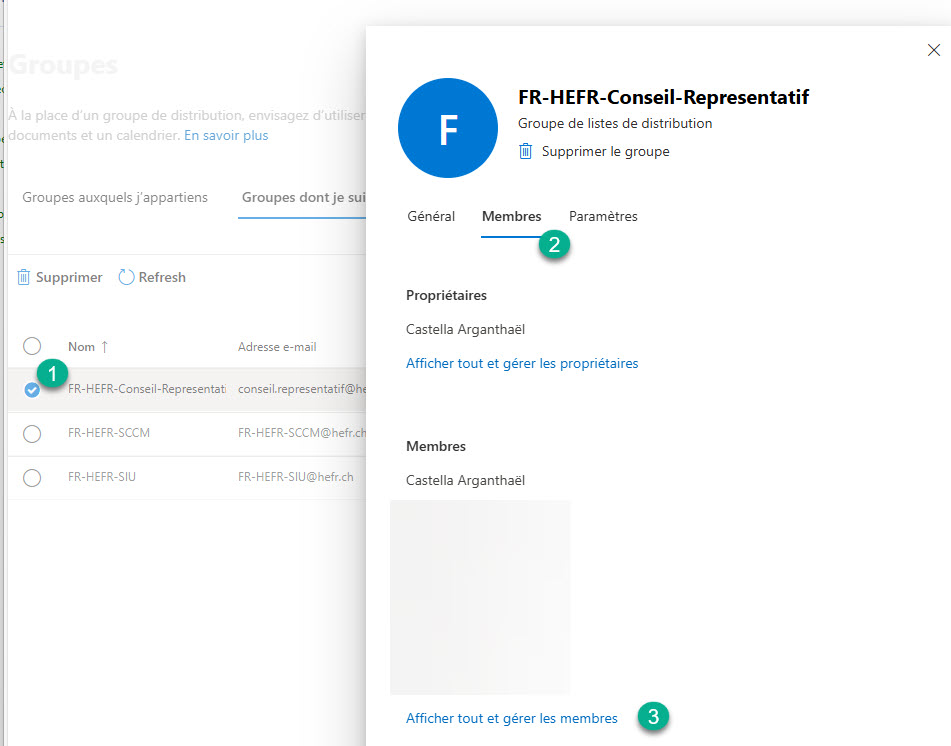Click Afficher tout et gérer les propriétaires
Screen dimensions: 951x746
pyautogui.click(x=522, y=363)
